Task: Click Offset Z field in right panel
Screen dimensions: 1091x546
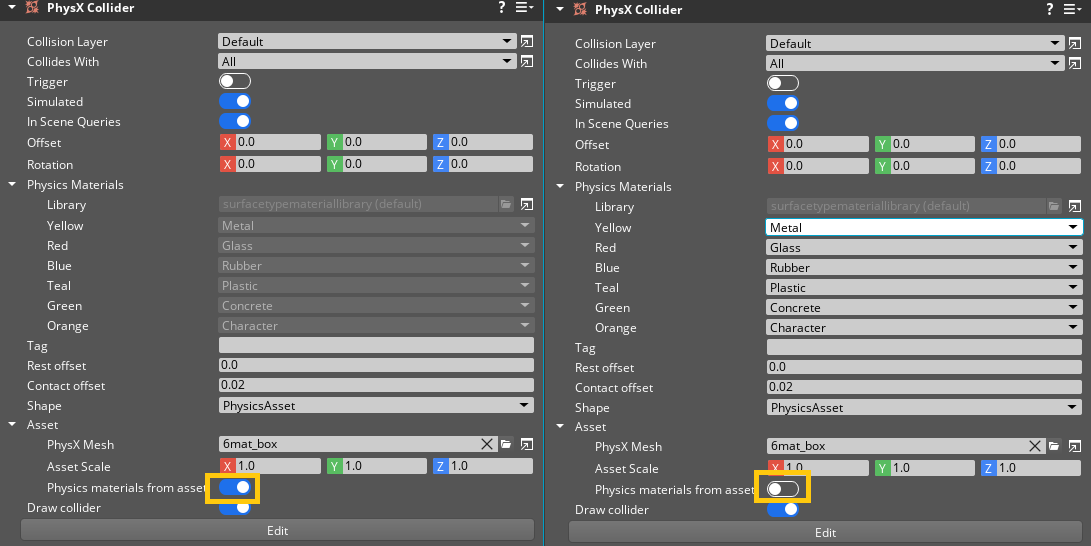Action: pyautogui.click(x=1031, y=144)
